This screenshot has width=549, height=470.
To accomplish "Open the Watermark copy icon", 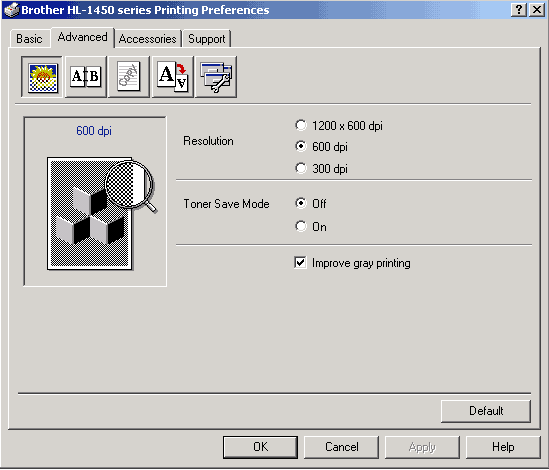I will coord(129,77).
